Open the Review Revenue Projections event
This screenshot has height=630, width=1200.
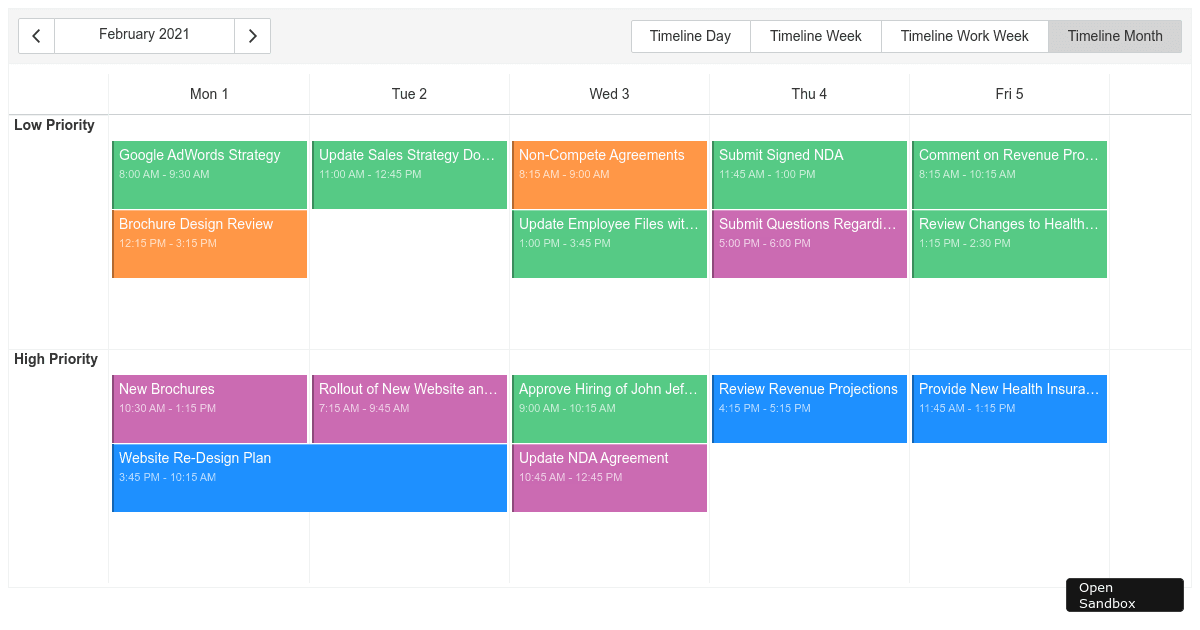[809, 408]
